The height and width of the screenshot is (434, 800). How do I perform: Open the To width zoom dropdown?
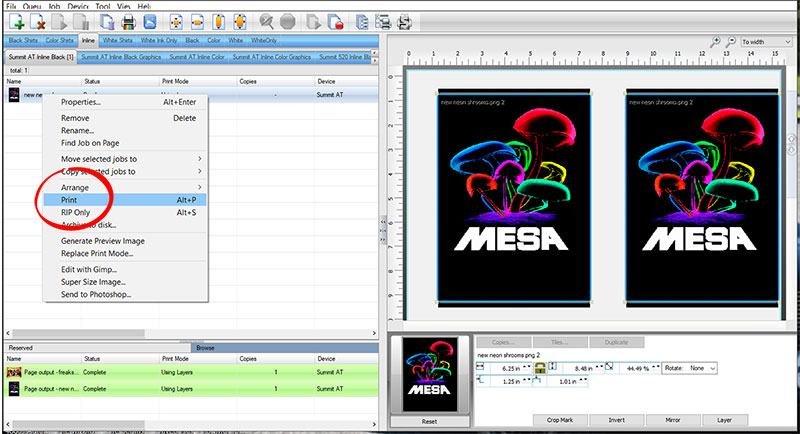click(766, 42)
